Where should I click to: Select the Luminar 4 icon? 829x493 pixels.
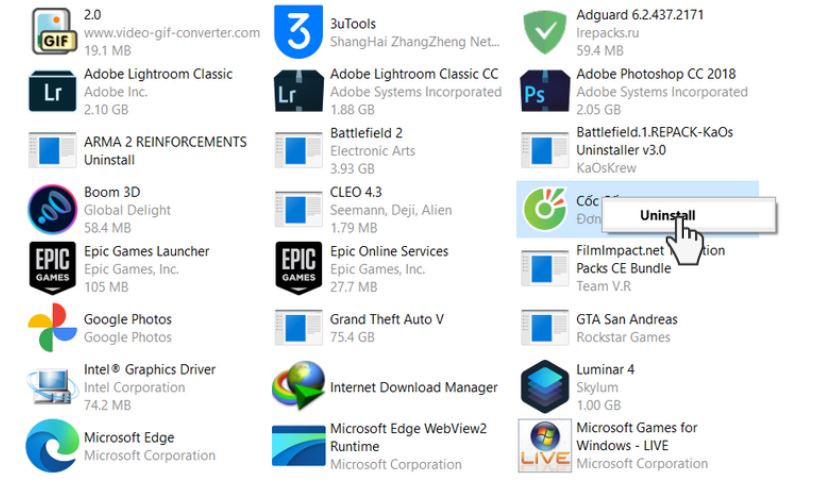tap(545, 387)
